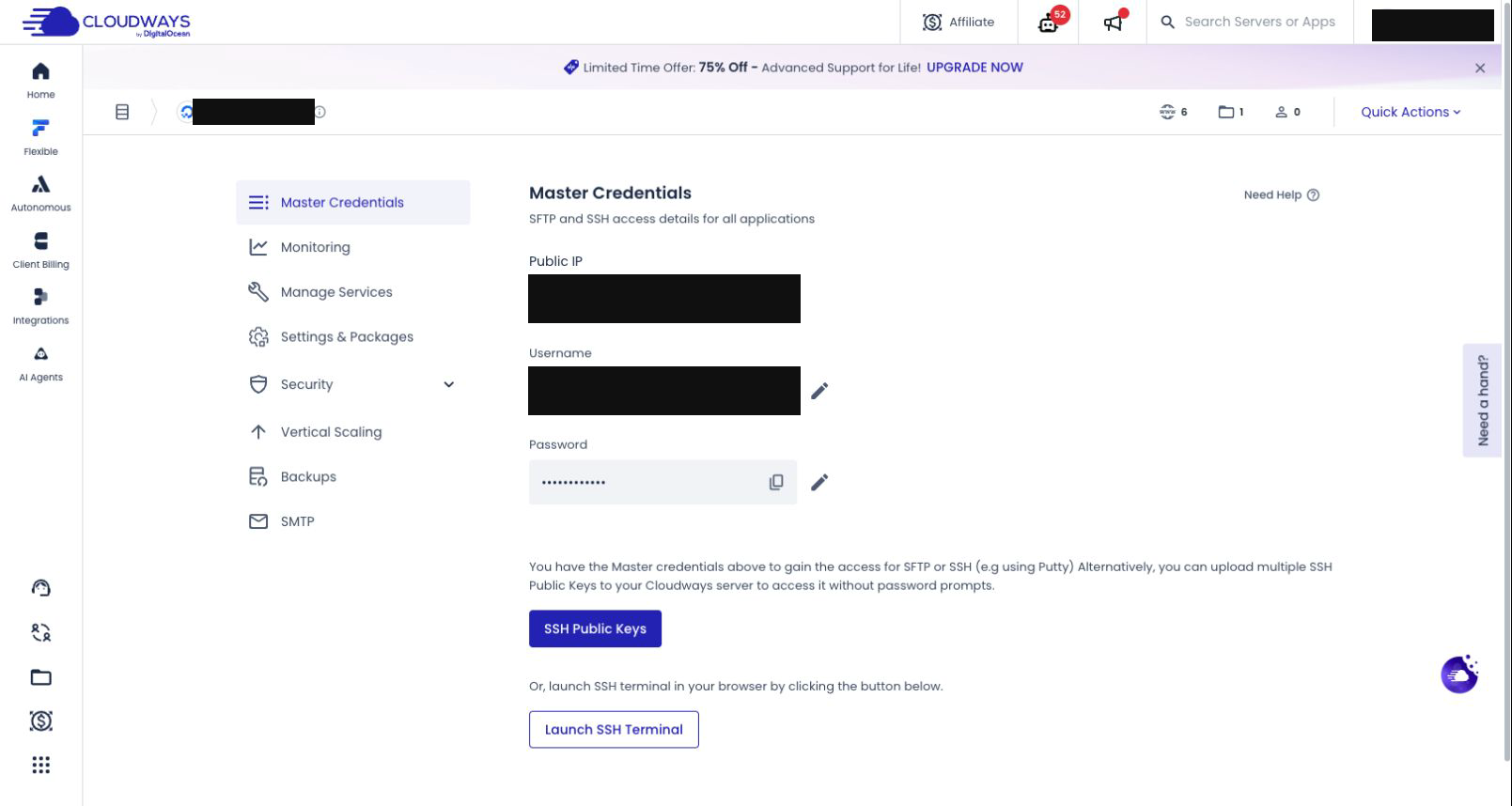
Task: Open Settings & Packages menu item
Action: (x=352, y=337)
